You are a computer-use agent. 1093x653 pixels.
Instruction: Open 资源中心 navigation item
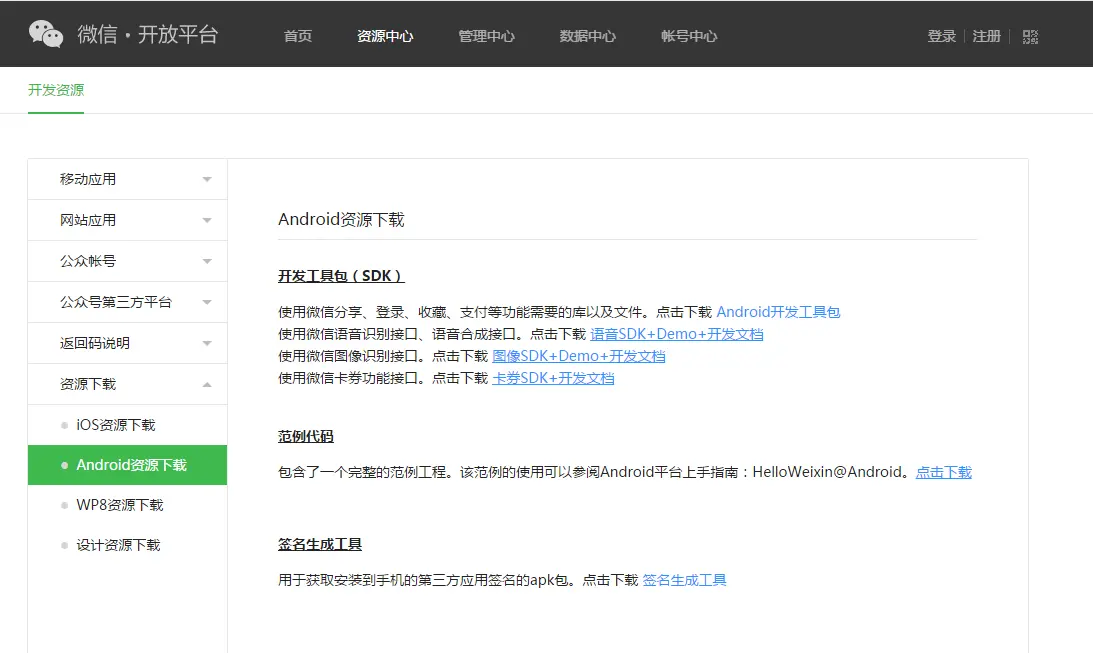(x=385, y=36)
